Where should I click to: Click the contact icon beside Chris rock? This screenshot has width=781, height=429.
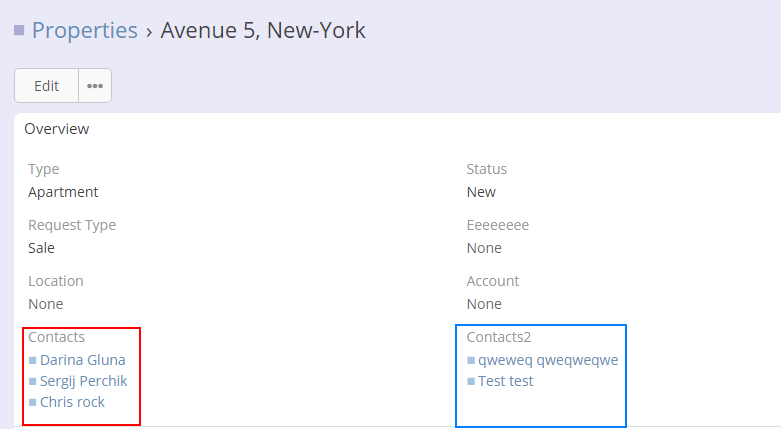pos(32,402)
